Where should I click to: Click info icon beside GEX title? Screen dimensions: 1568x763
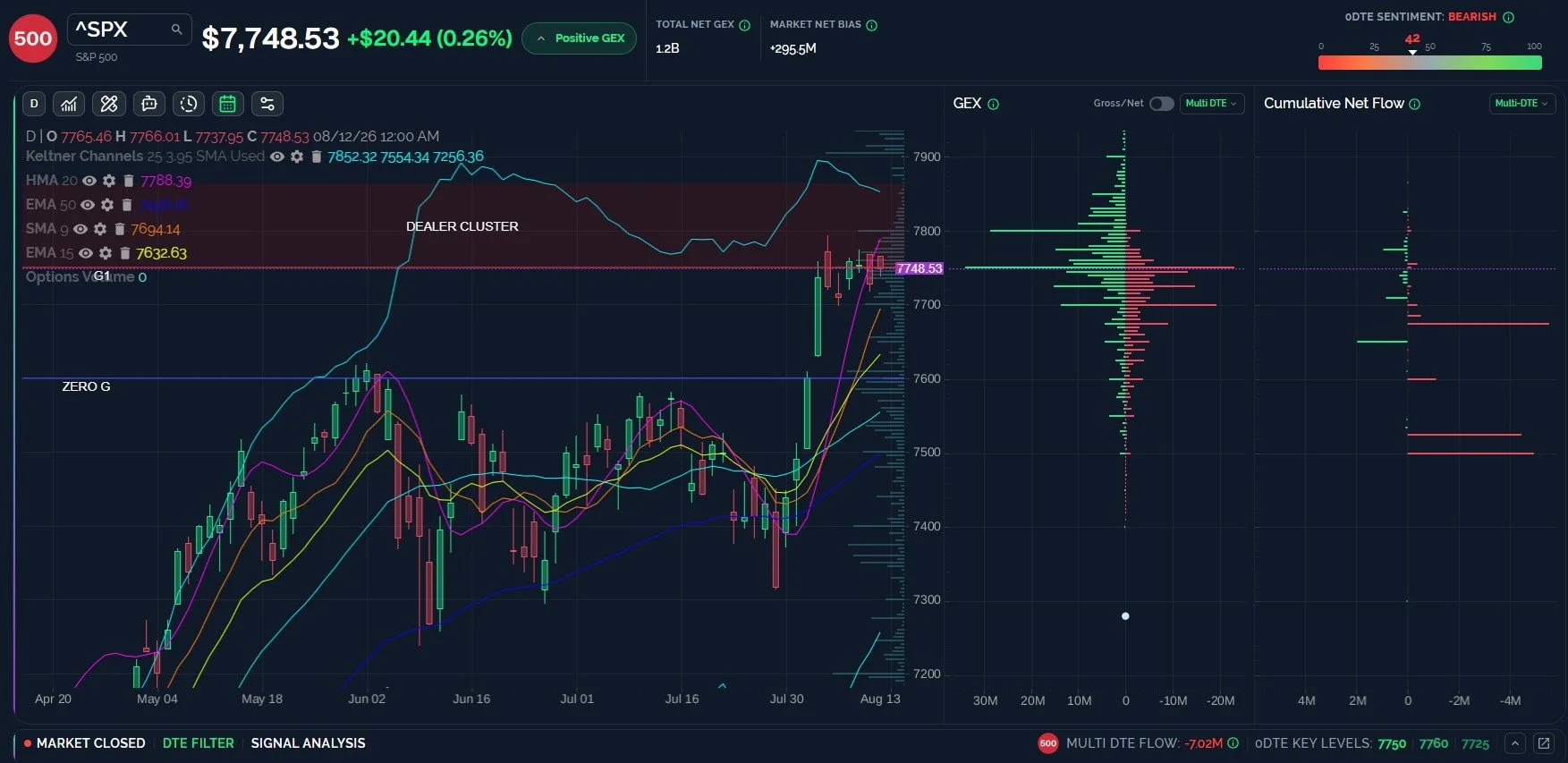993,104
